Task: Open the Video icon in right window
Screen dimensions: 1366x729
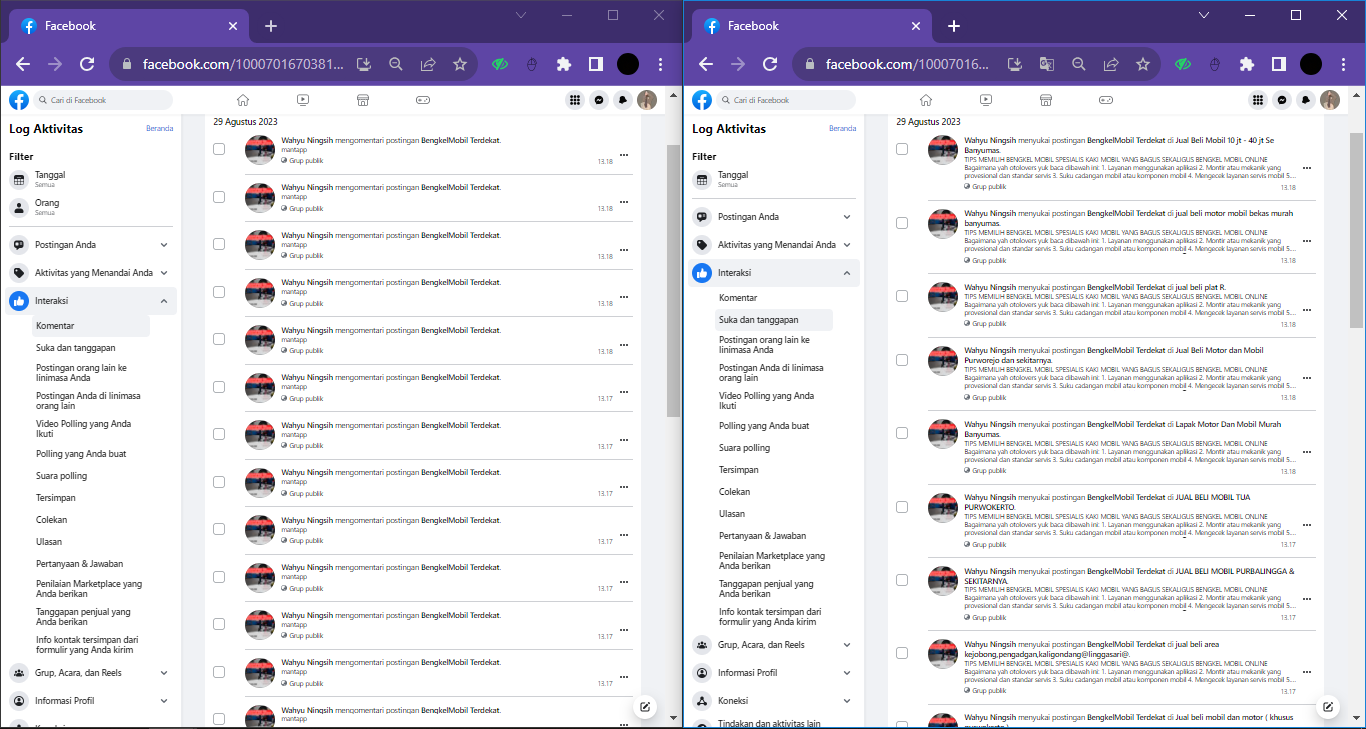Action: tap(986, 100)
